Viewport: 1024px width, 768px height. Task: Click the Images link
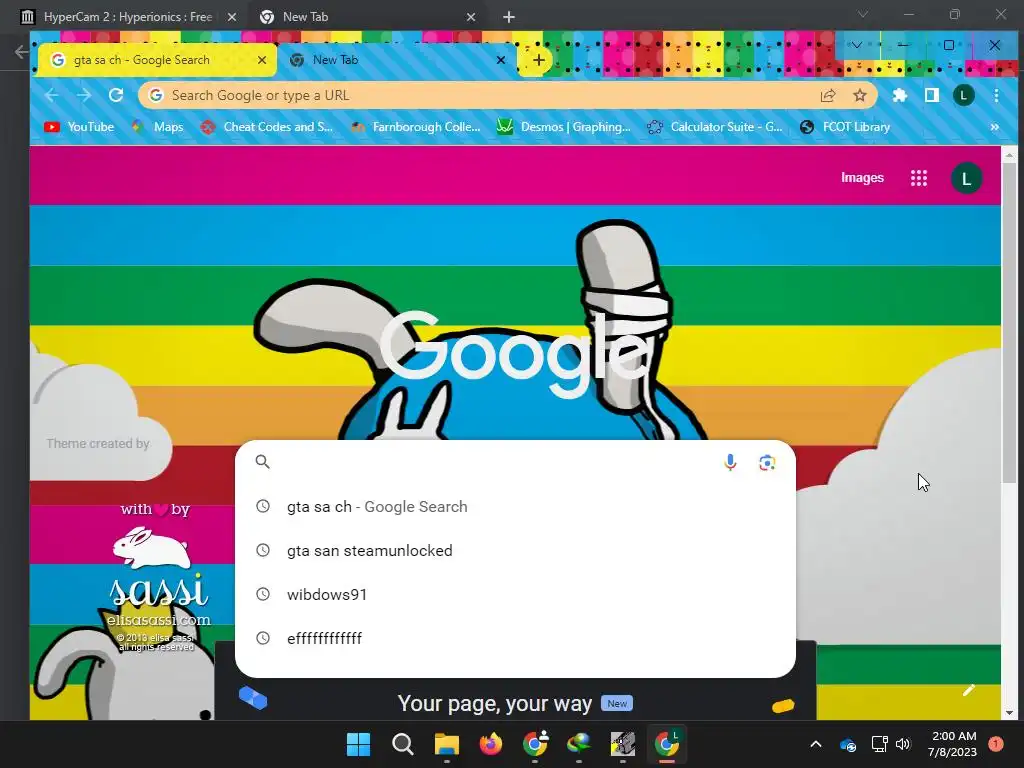(x=862, y=178)
